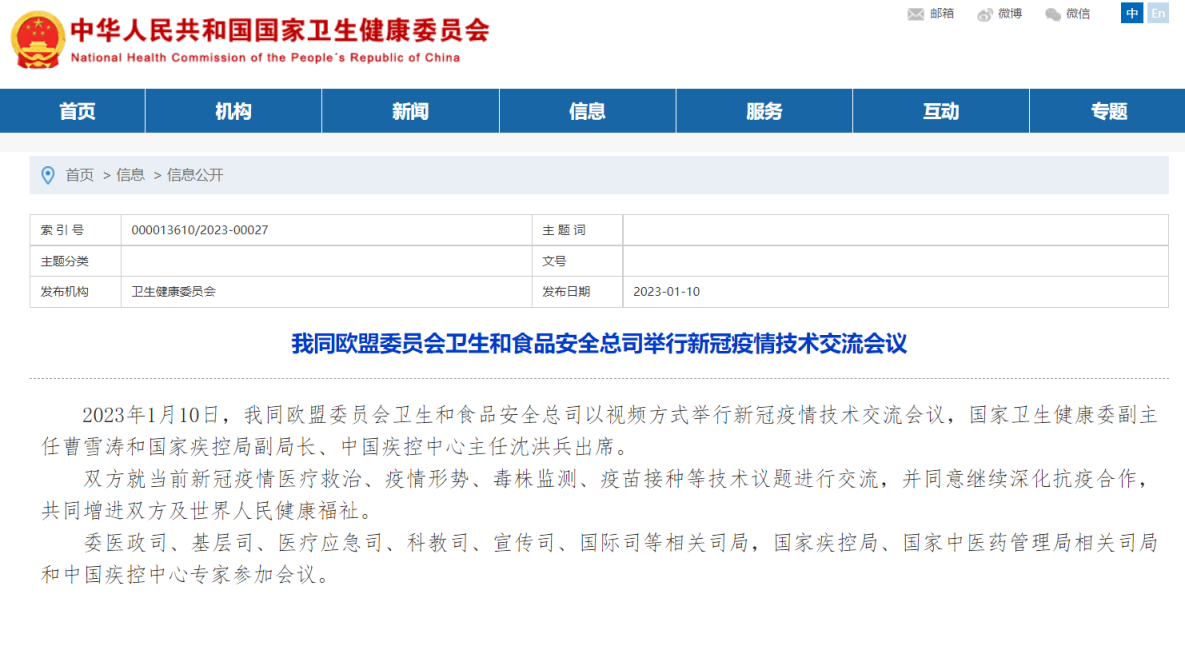Switch language to En (English)
1185x654 pixels.
1158,13
